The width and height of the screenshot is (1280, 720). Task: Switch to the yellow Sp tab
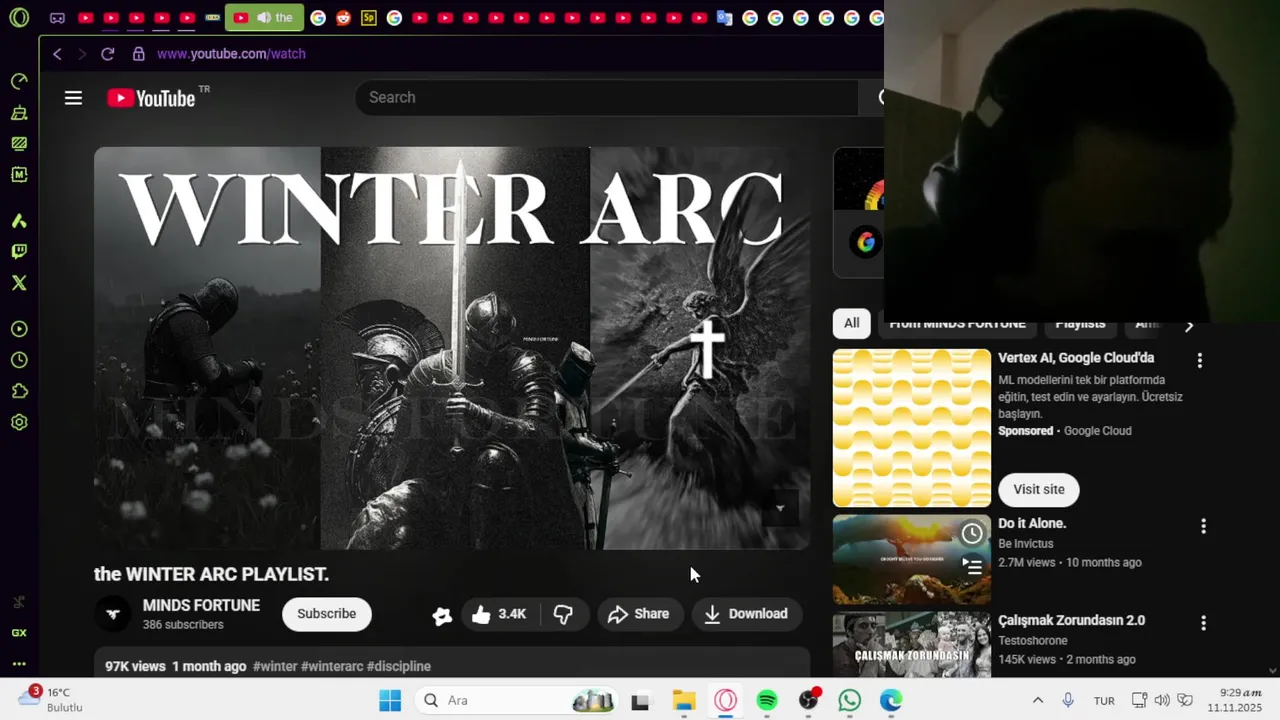[369, 18]
